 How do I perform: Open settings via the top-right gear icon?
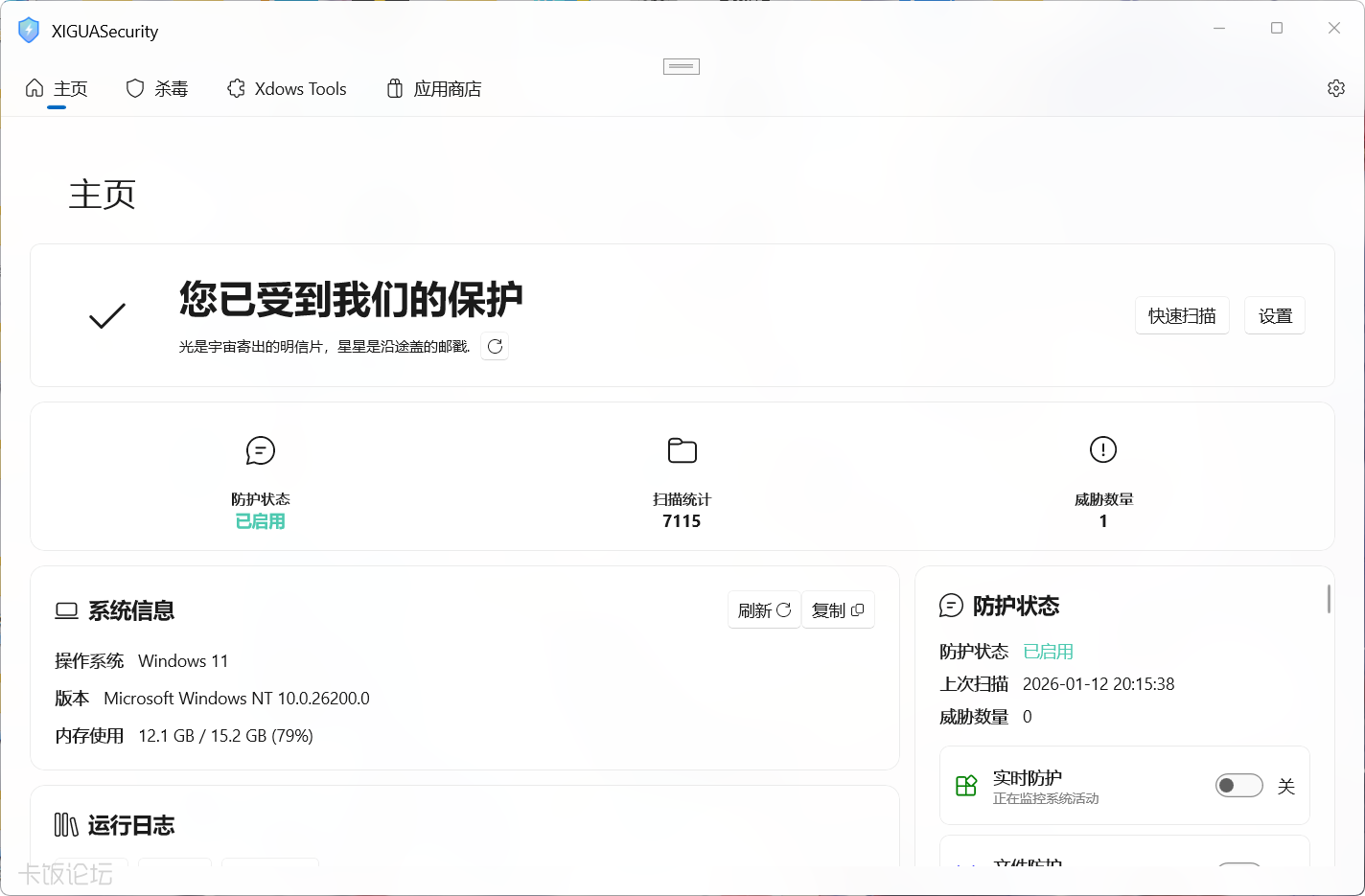tap(1335, 88)
